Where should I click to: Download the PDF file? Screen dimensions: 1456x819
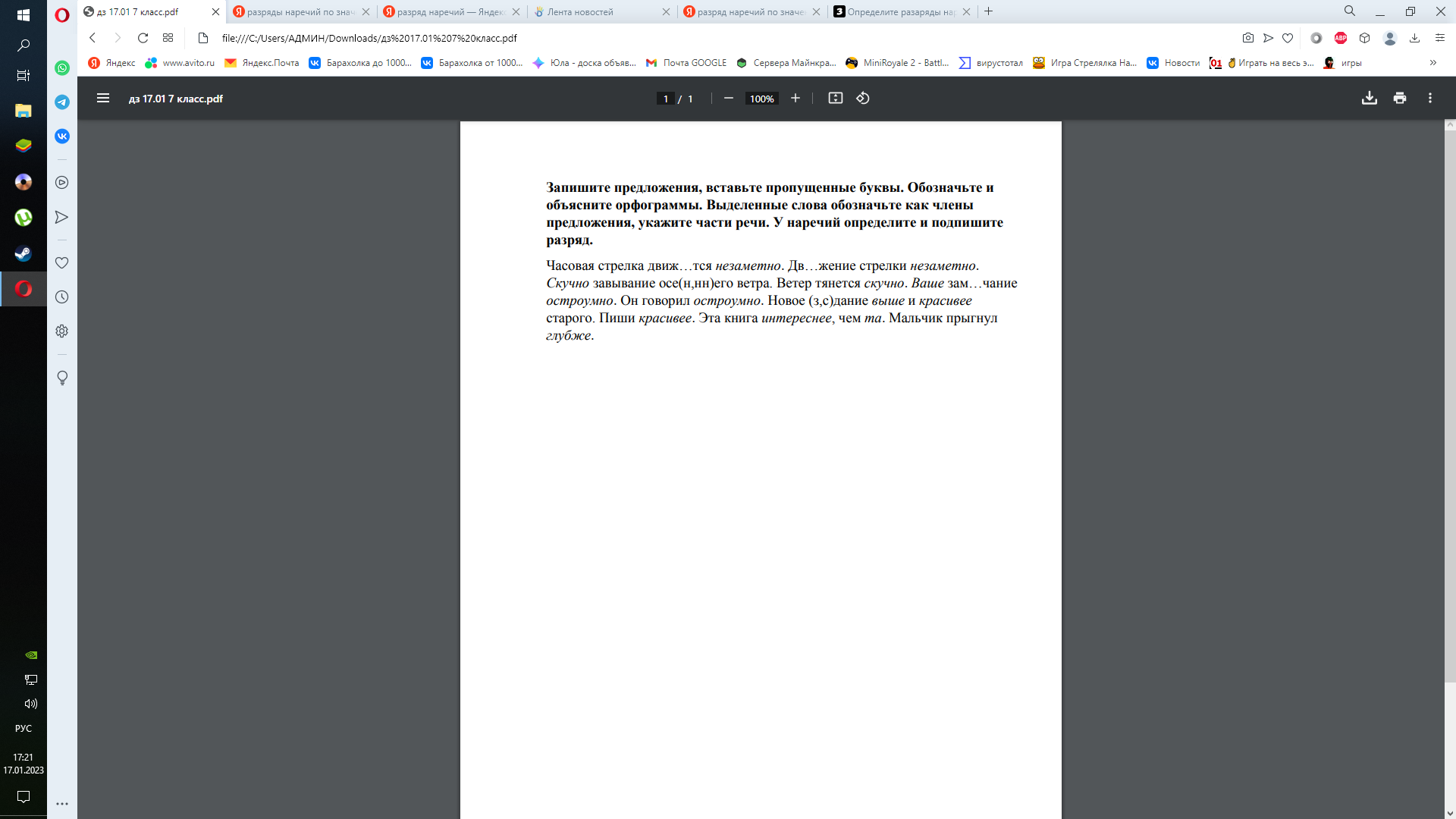1369,98
